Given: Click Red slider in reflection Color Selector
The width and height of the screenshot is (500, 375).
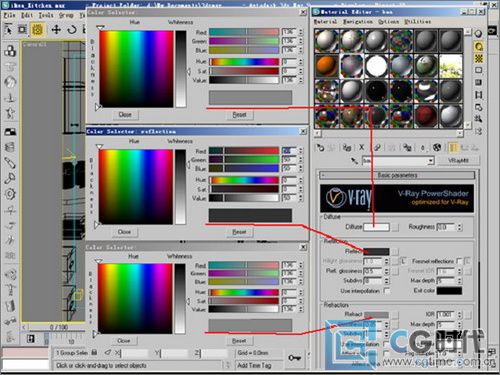Looking at the screenshot, I should pos(244,151).
